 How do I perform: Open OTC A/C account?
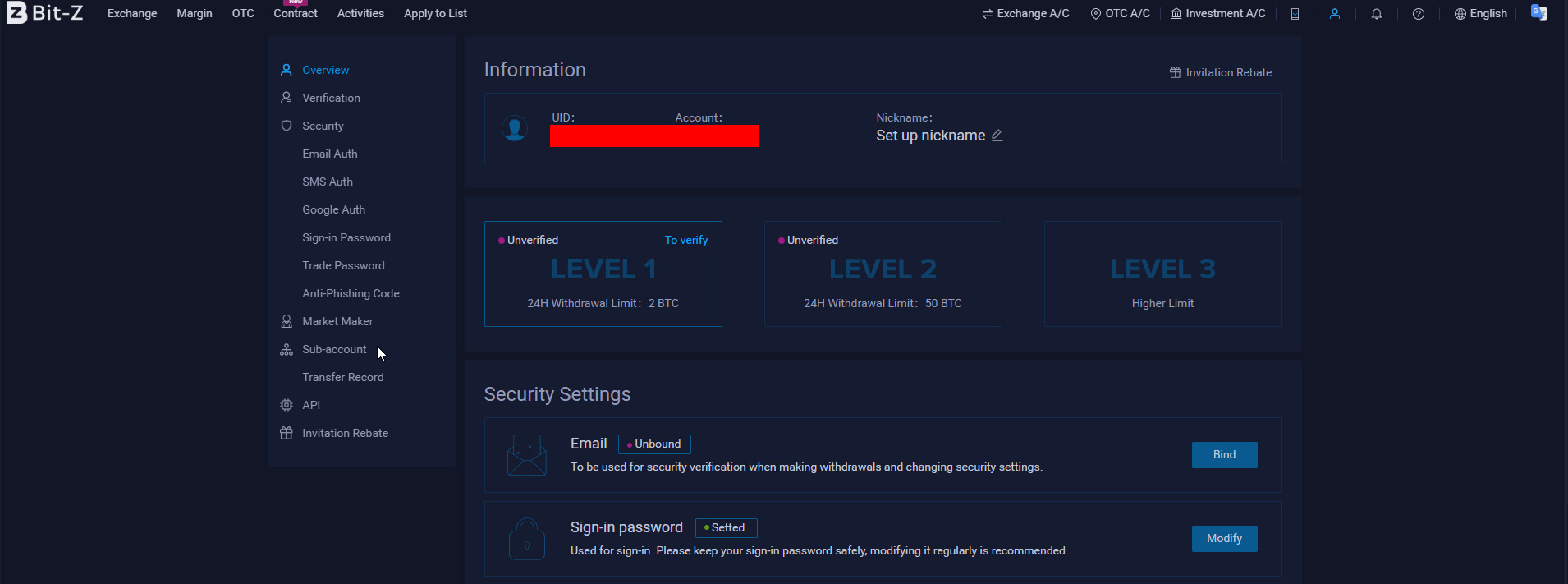coord(1121,14)
